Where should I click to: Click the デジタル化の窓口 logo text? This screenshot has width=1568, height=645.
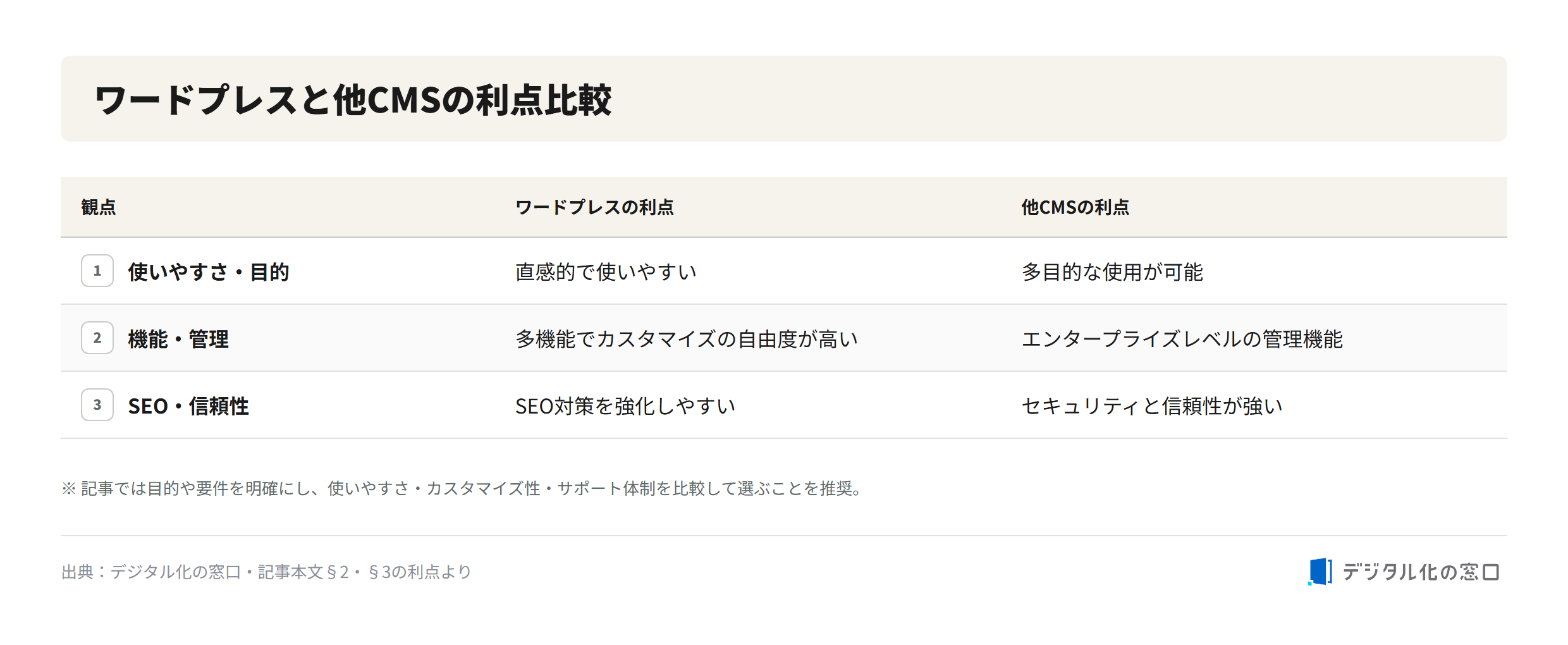point(1421,572)
